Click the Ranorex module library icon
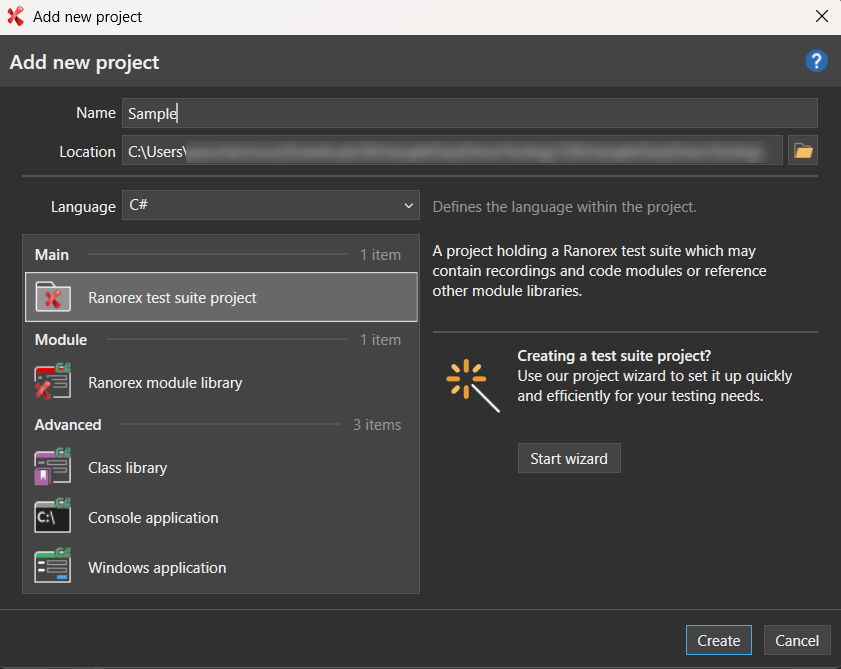 (53, 381)
